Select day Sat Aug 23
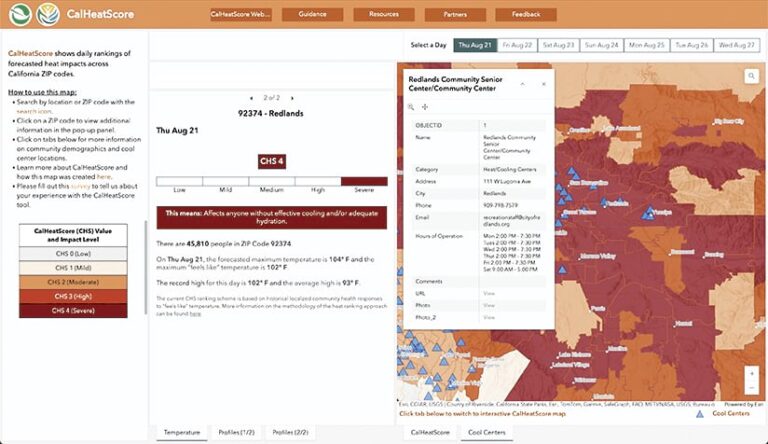Viewport: 768px width, 444px height. (x=558, y=45)
